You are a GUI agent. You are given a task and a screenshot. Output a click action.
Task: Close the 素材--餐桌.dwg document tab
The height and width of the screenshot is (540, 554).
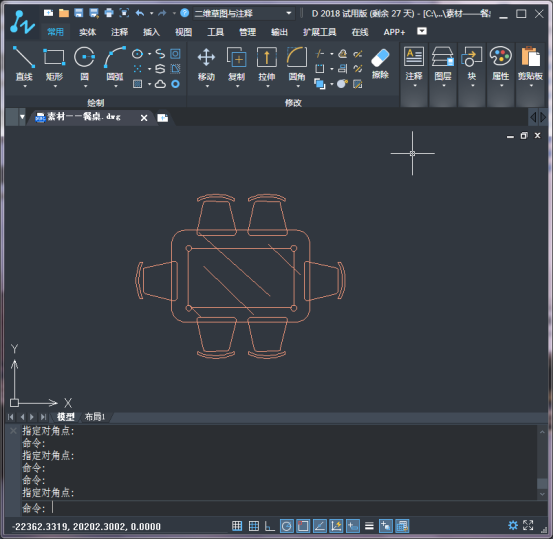[x=144, y=118]
